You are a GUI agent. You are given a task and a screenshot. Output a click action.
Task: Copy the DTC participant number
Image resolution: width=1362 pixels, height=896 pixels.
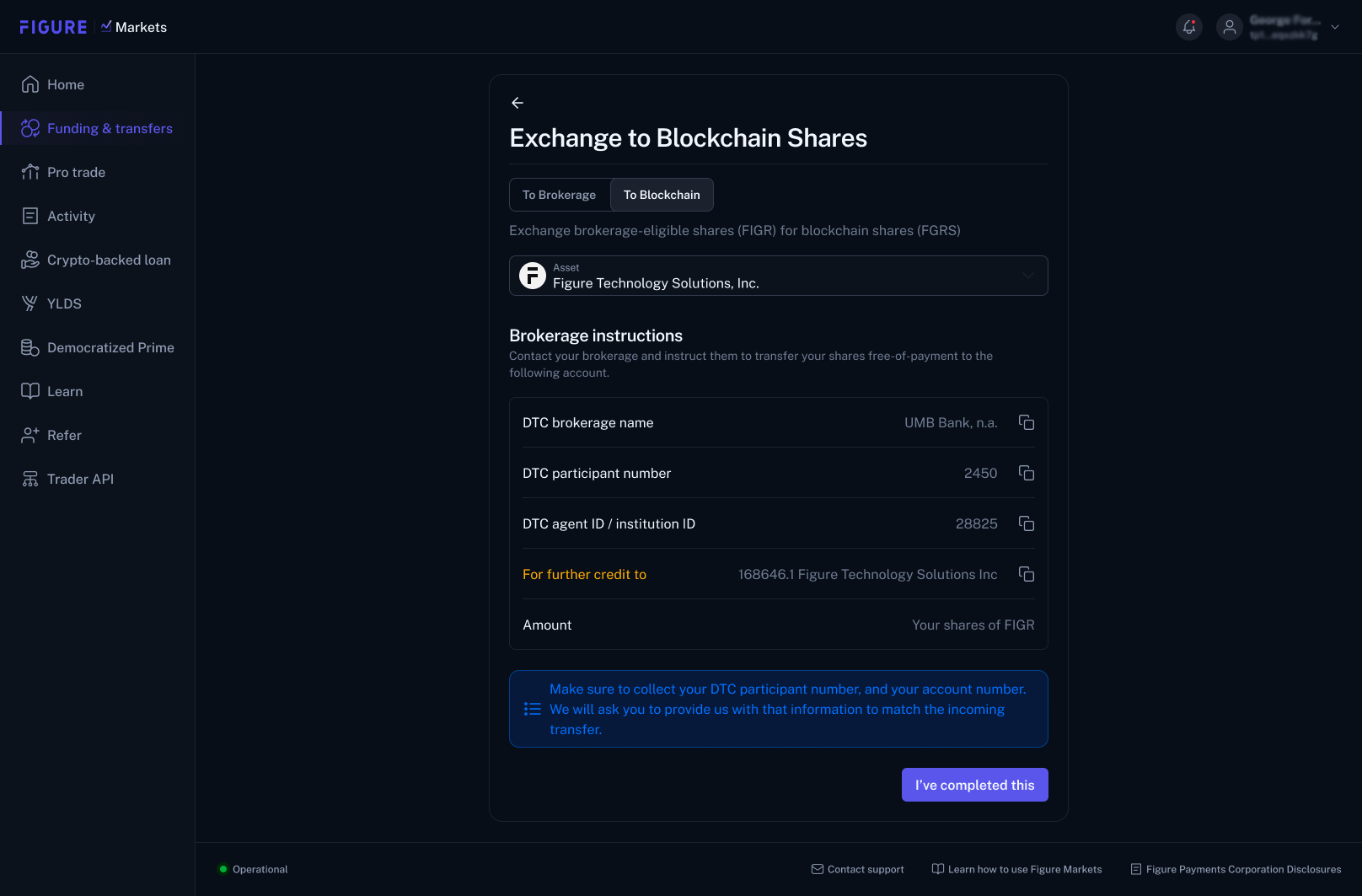[1027, 473]
